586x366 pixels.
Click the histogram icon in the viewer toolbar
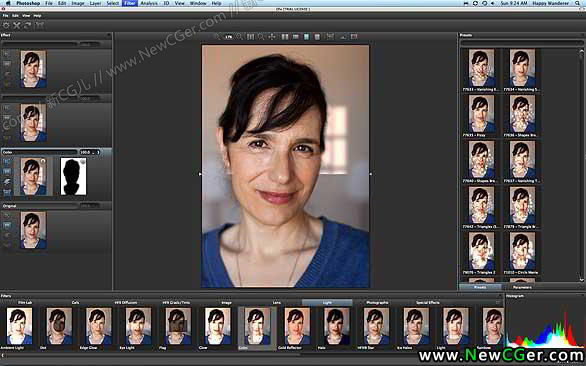click(x=343, y=37)
